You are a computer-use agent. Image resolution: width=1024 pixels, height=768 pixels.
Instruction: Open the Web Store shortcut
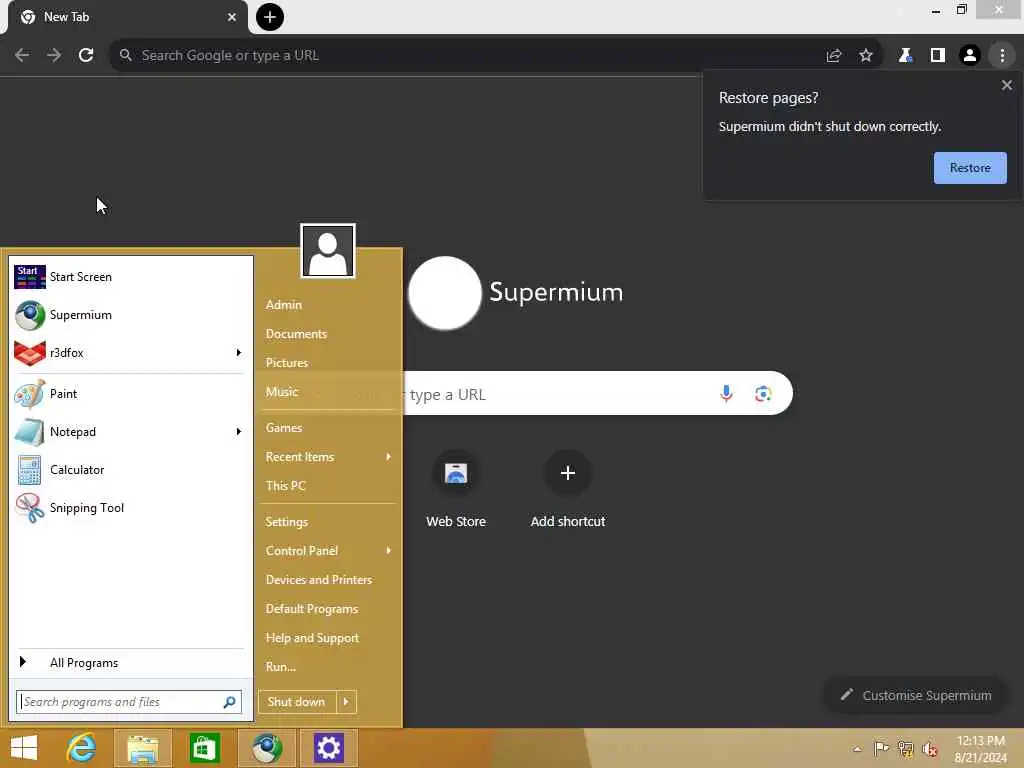(456, 489)
